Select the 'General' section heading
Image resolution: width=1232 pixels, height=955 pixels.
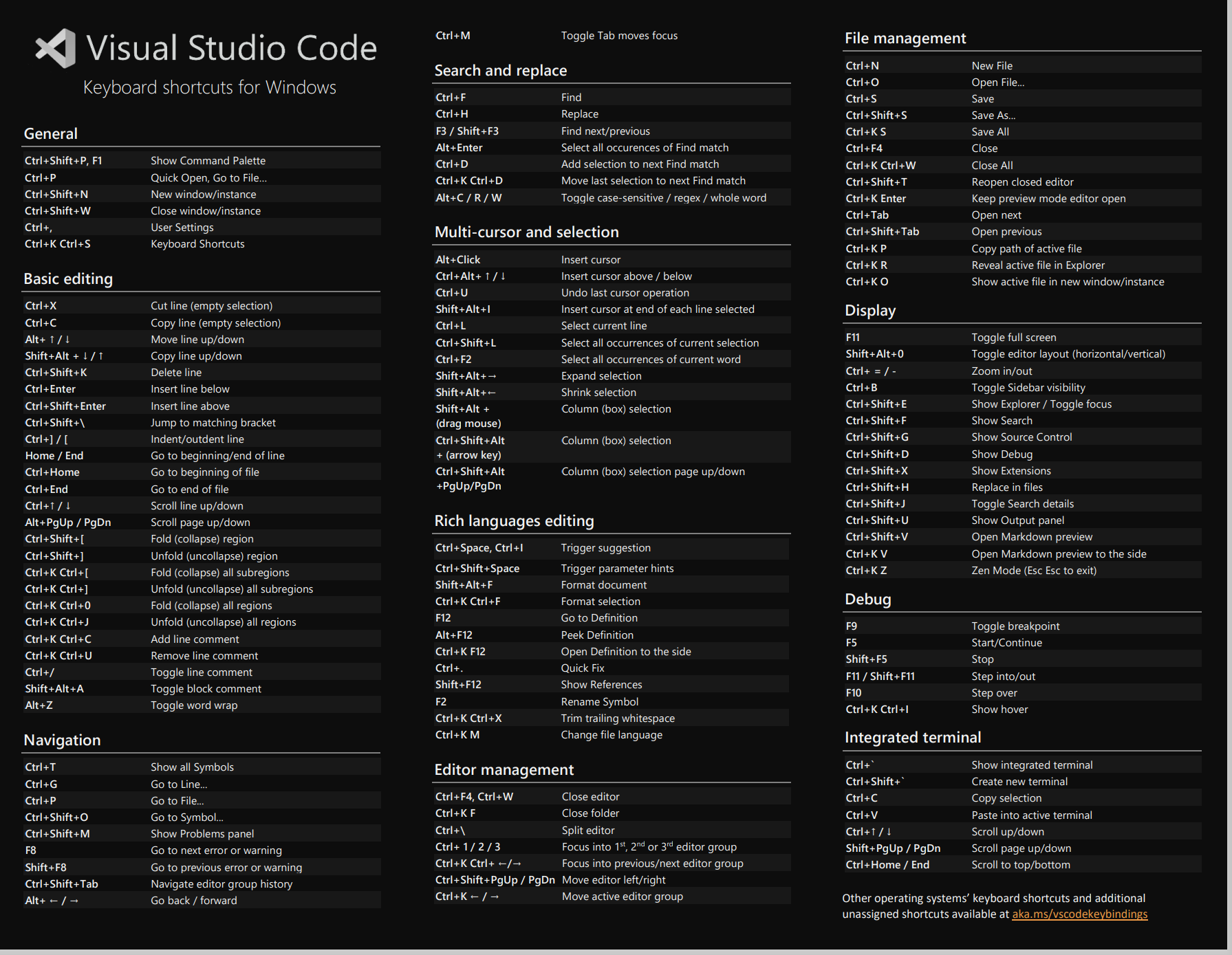point(51,134)
